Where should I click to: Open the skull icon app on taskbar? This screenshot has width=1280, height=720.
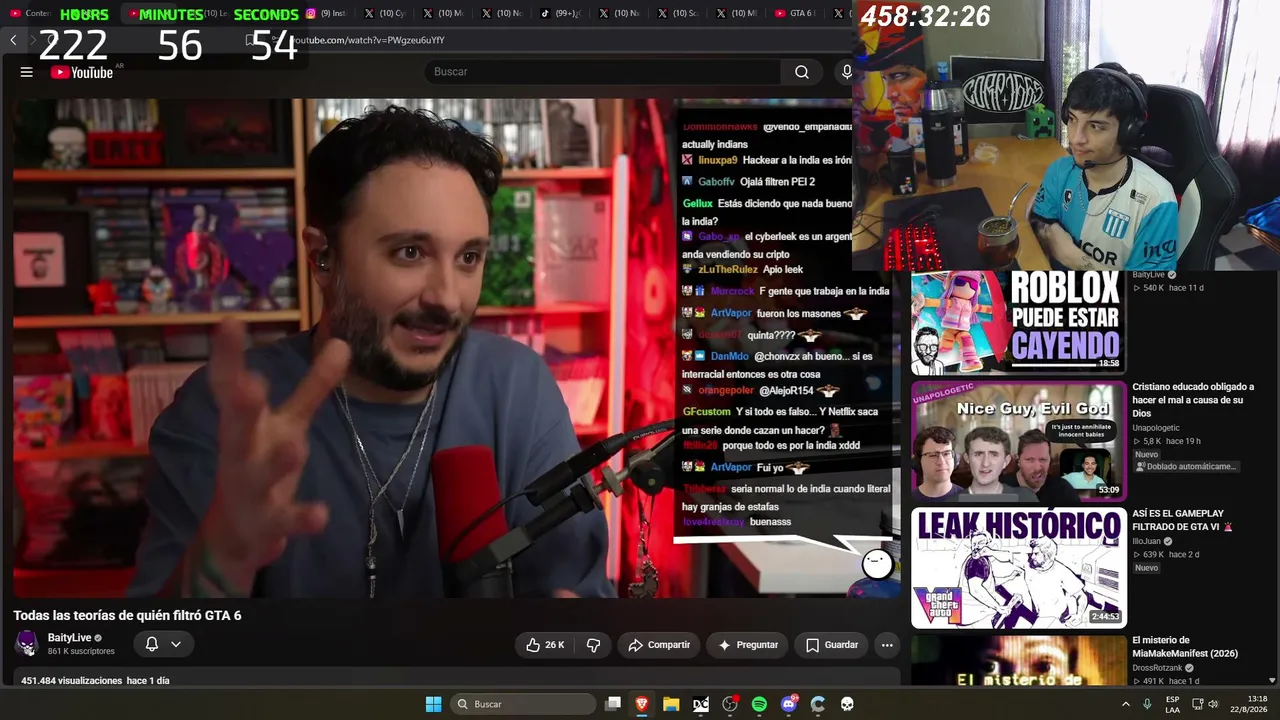pyautogui.click(x=847, y=704)
